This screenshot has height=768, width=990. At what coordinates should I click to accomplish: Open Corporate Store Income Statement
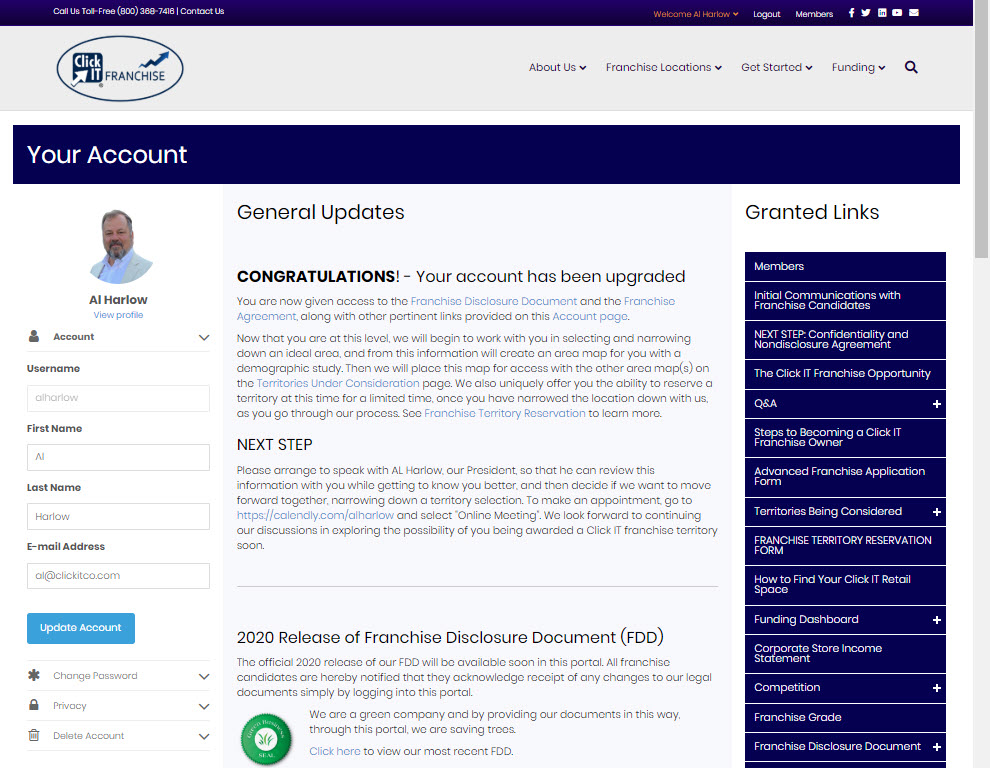[845, 654]
